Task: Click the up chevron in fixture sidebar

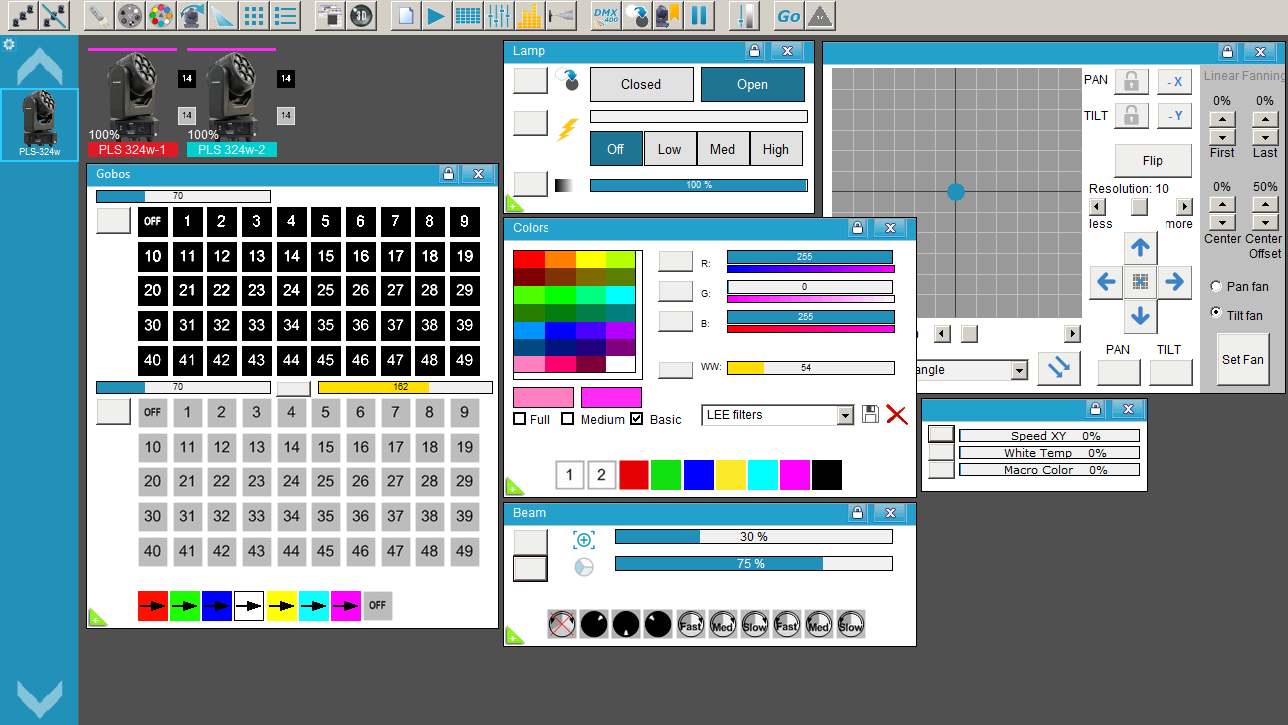Action: point(39,67)
